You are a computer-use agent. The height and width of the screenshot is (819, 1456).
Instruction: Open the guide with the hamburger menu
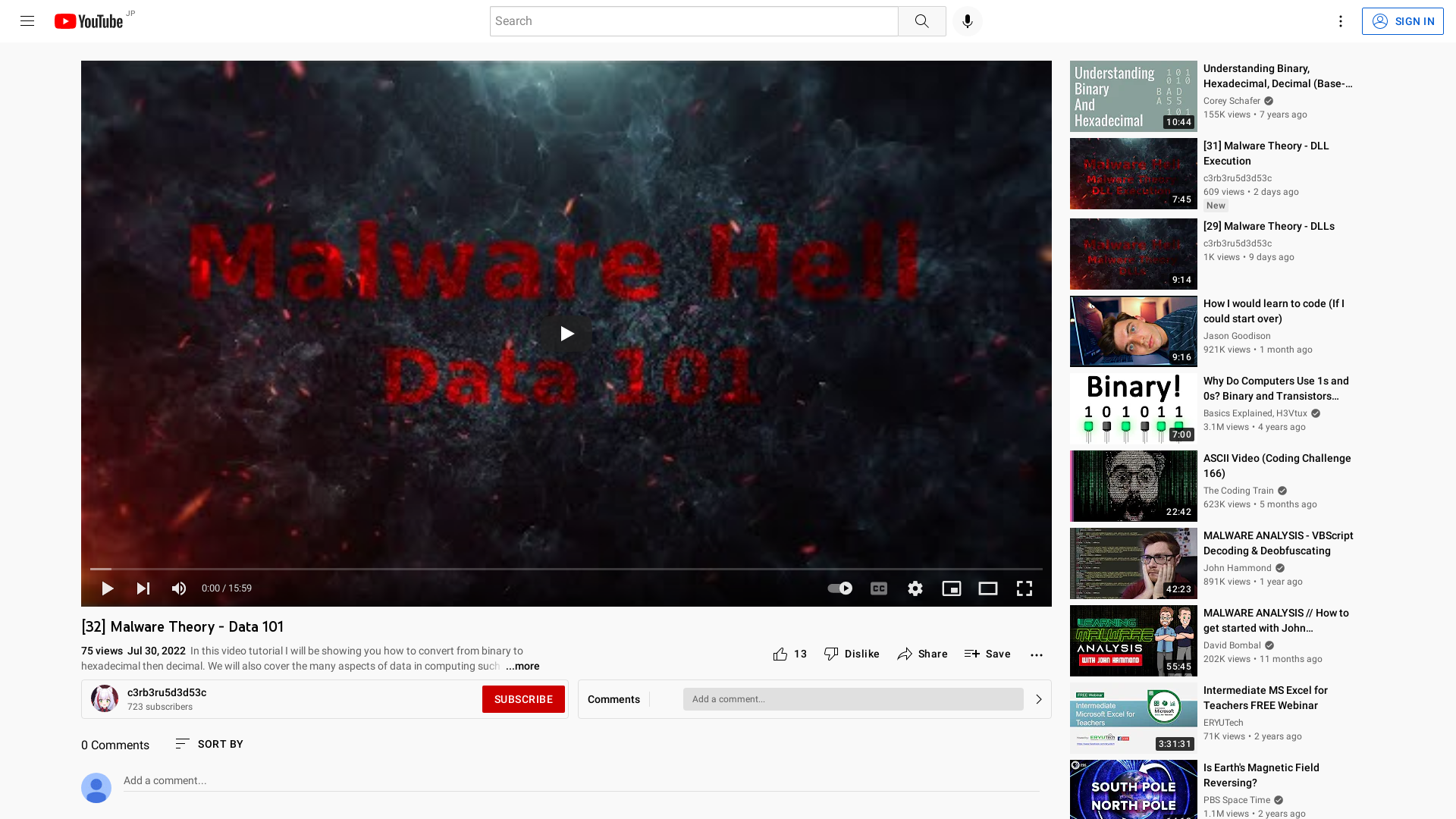[27, 20]
